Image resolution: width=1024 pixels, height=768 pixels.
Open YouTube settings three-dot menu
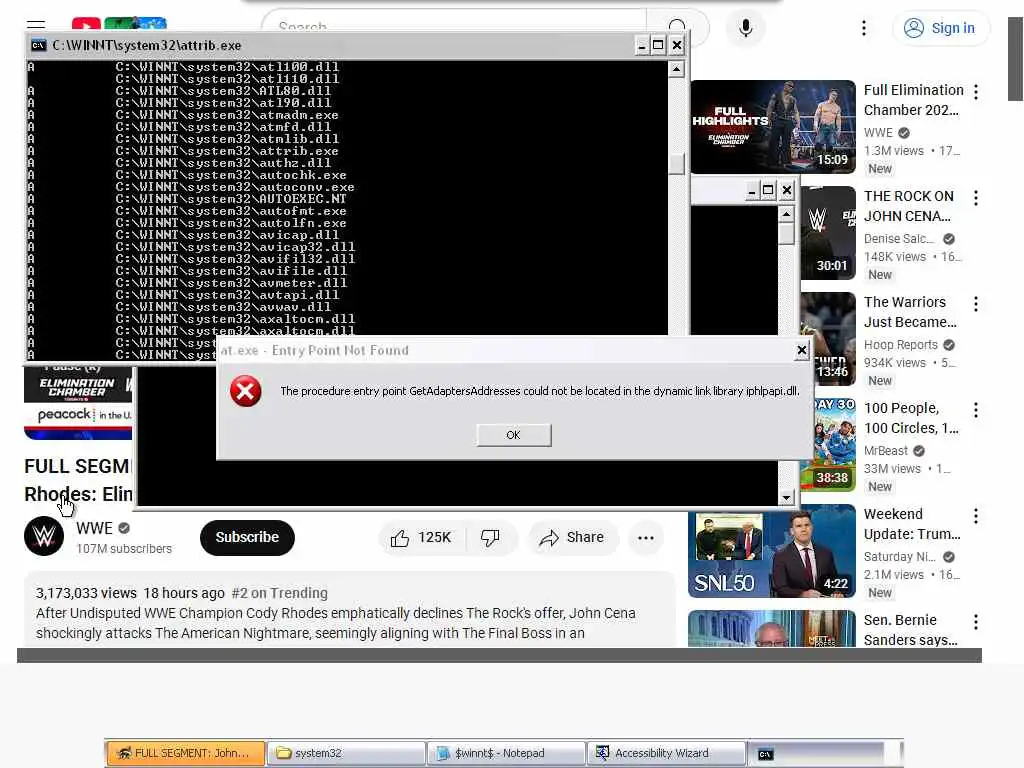click(863, 28)
